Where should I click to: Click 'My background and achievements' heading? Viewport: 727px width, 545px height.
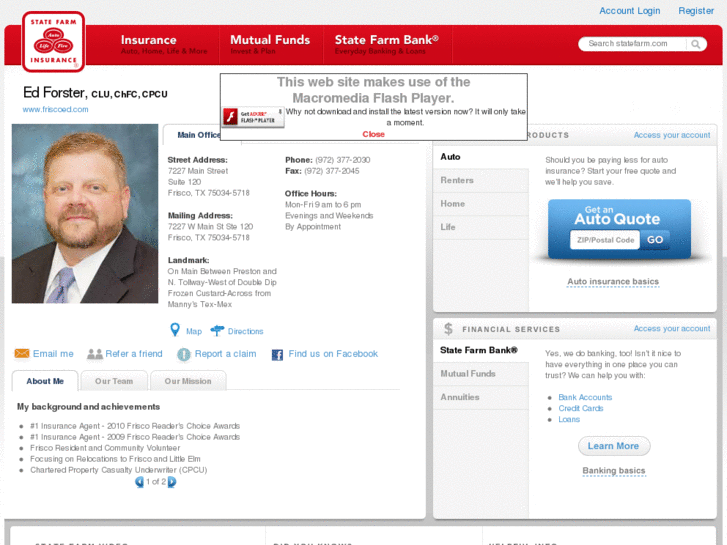(89, 407)
